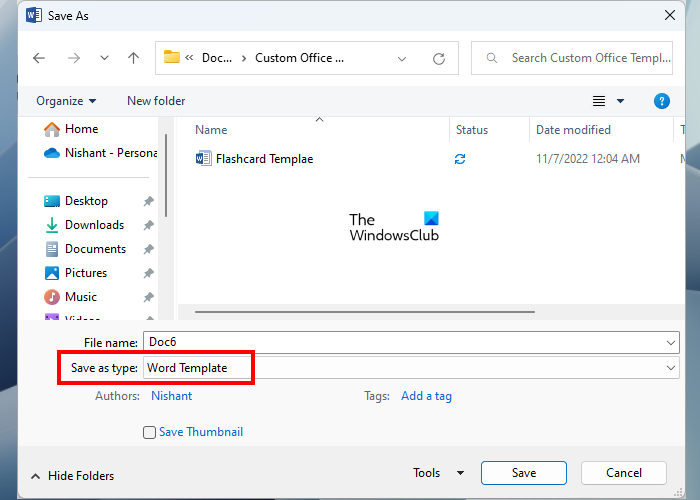Click the sync status icon for Flashcard Templae
The width and height of the screenshot is (700, 500).
coord(460,158)
